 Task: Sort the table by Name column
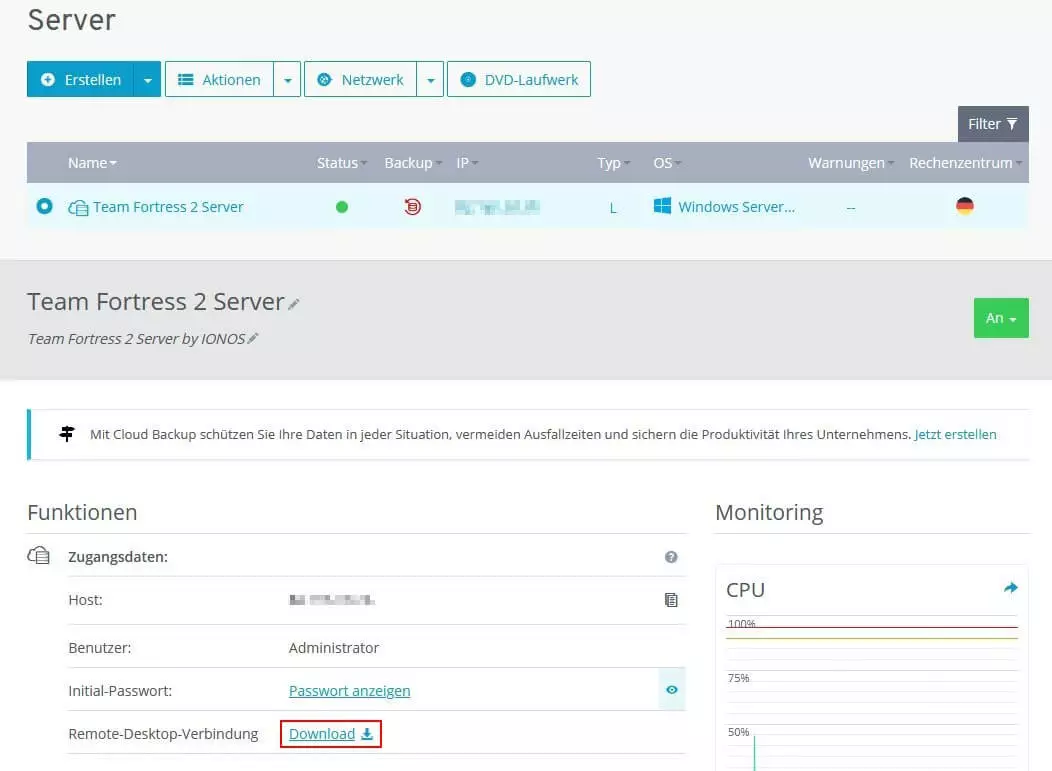[x=92, y=163]
